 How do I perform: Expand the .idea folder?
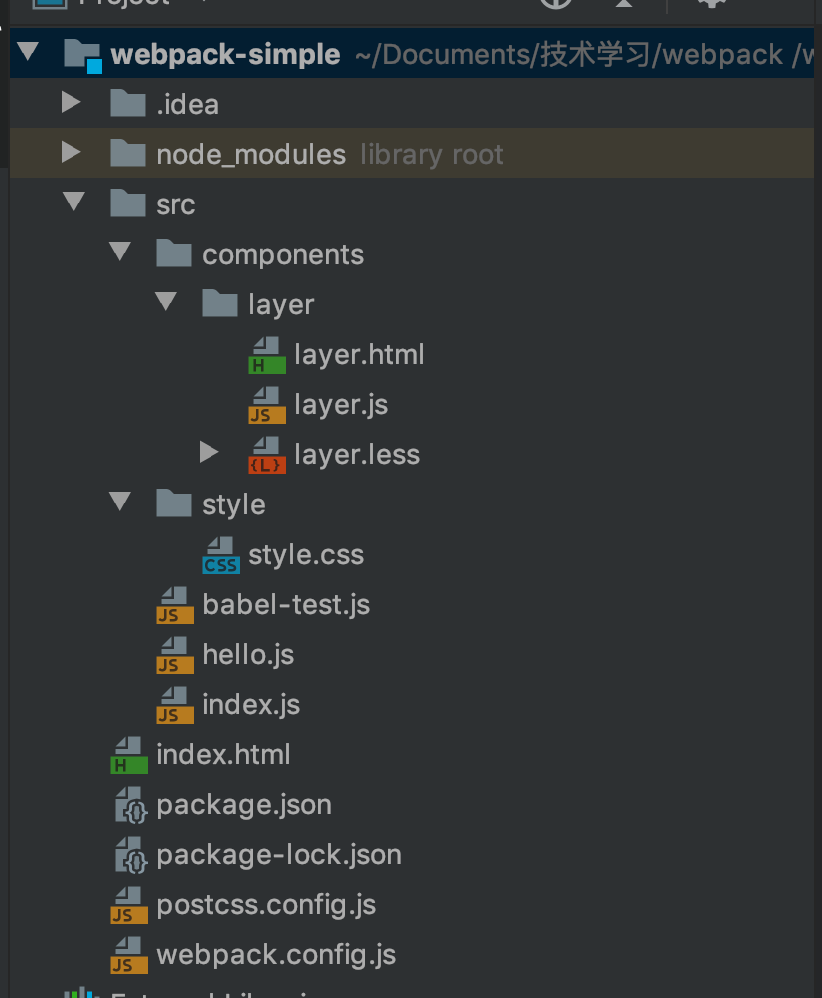(x=70, y=103)
